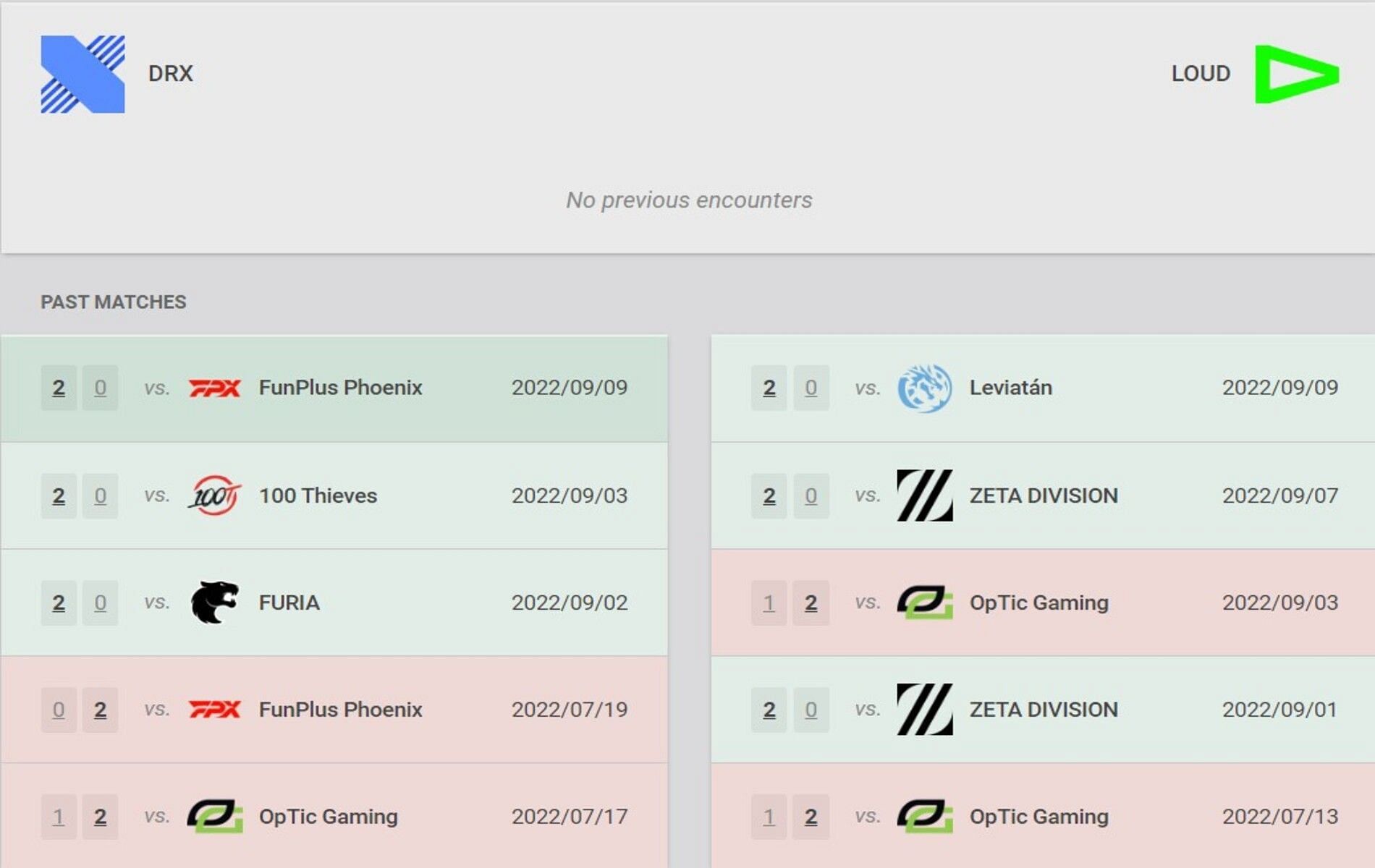This screenshot has width=1375, height=868.
Task: Click ZETA DIVISION logo in 2022/09/07 match
Action: click(x=924, y=495)
